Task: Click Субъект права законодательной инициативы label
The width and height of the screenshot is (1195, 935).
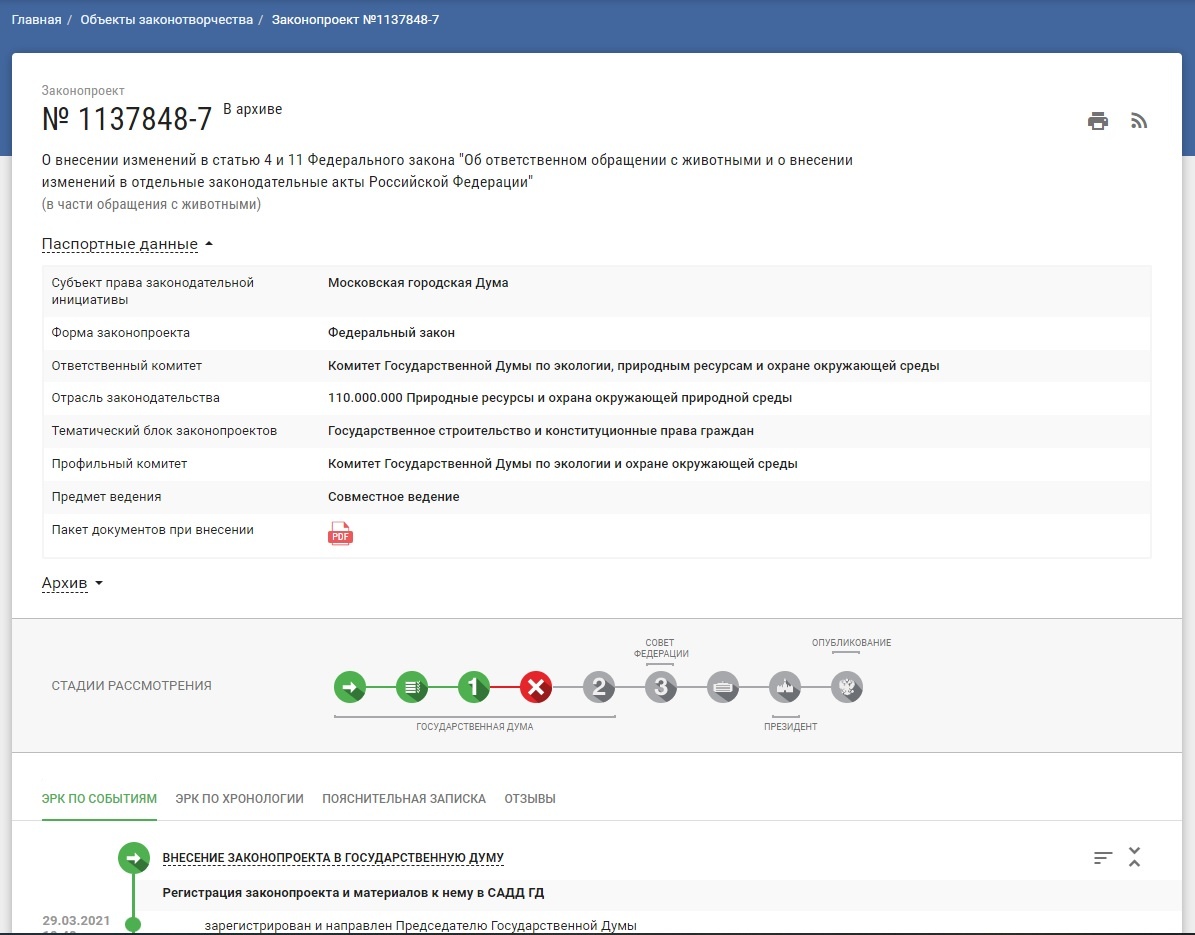Action: click(x=152, y=291)
